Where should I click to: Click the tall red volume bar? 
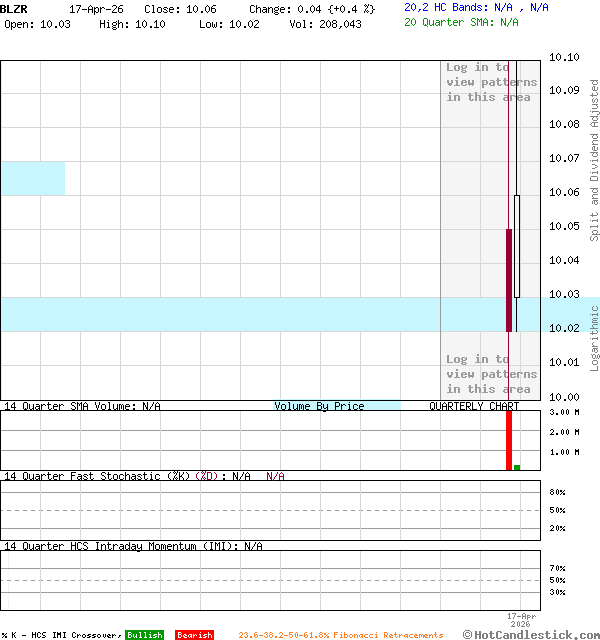point(509,440)
